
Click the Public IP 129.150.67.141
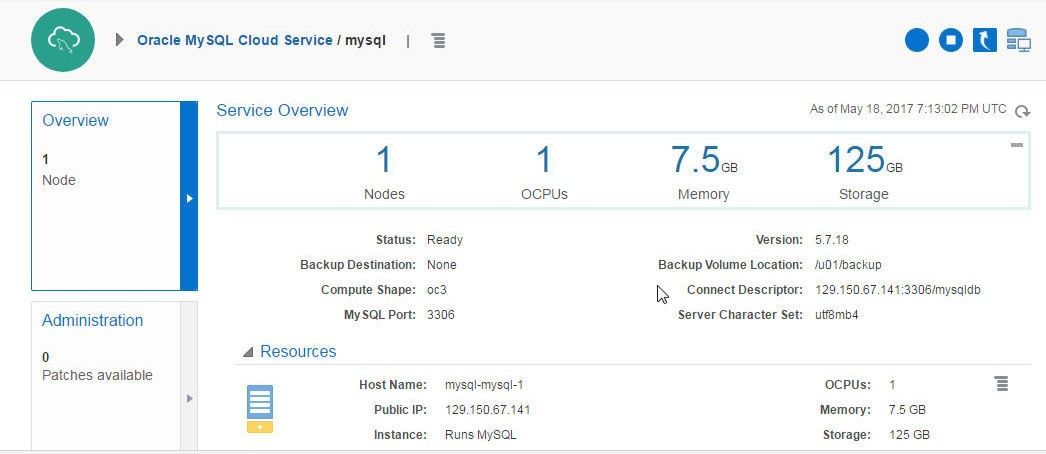tap(488, 410)
